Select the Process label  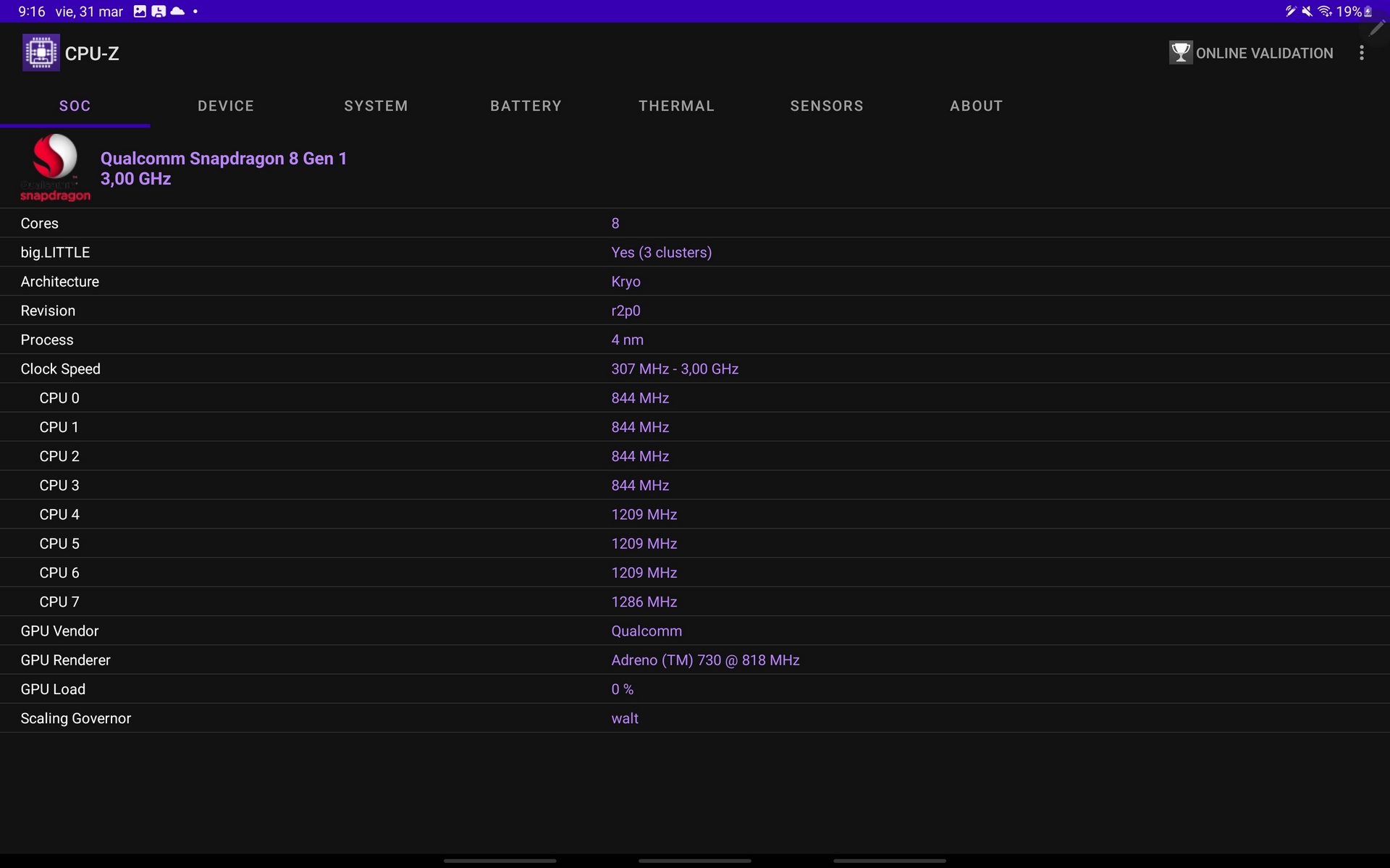[x=47, y=340]
